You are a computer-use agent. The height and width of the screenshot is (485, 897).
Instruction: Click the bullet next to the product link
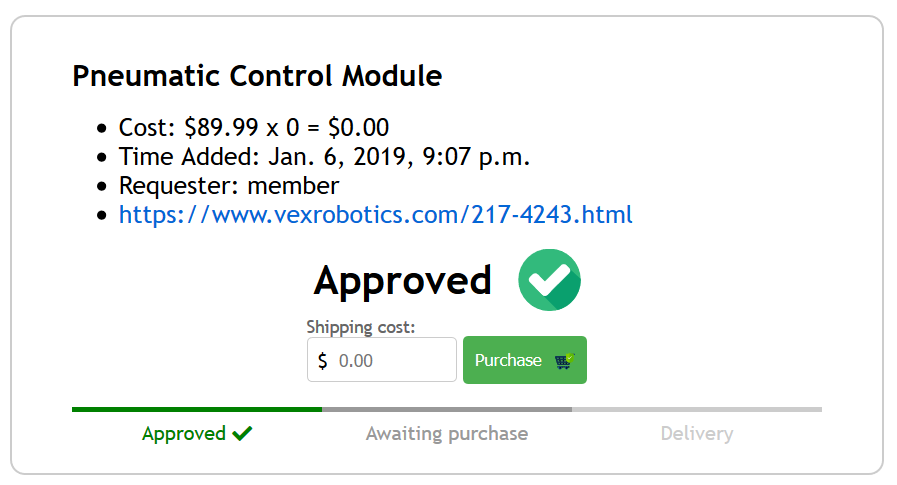(x=102, y=216)
